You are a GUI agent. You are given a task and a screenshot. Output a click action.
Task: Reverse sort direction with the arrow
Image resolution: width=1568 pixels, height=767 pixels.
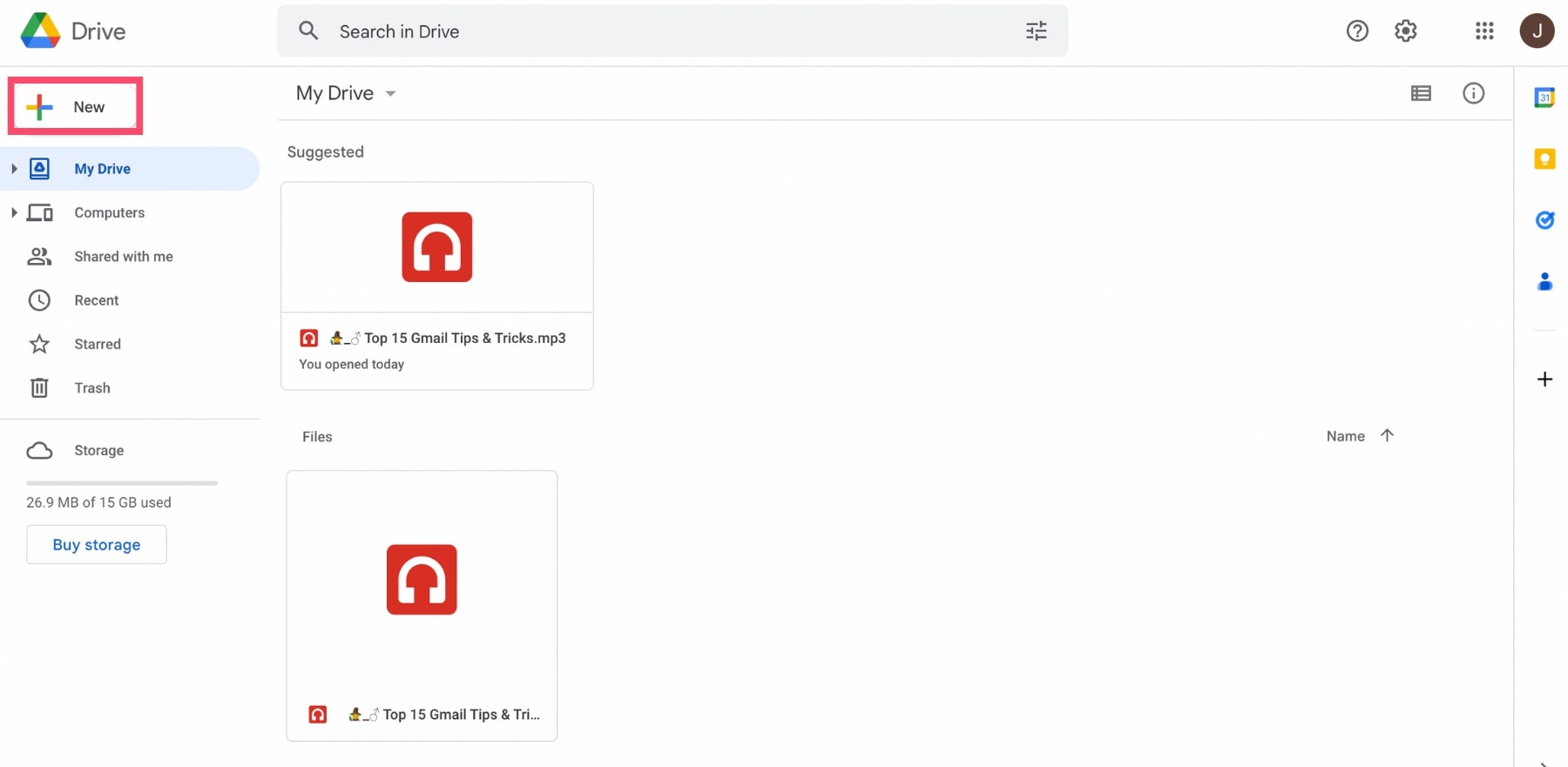pos(1387,435)
